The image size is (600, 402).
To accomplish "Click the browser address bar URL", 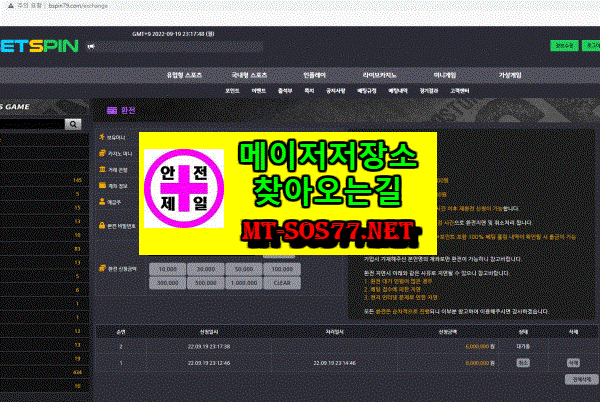I will pos(78,6).
